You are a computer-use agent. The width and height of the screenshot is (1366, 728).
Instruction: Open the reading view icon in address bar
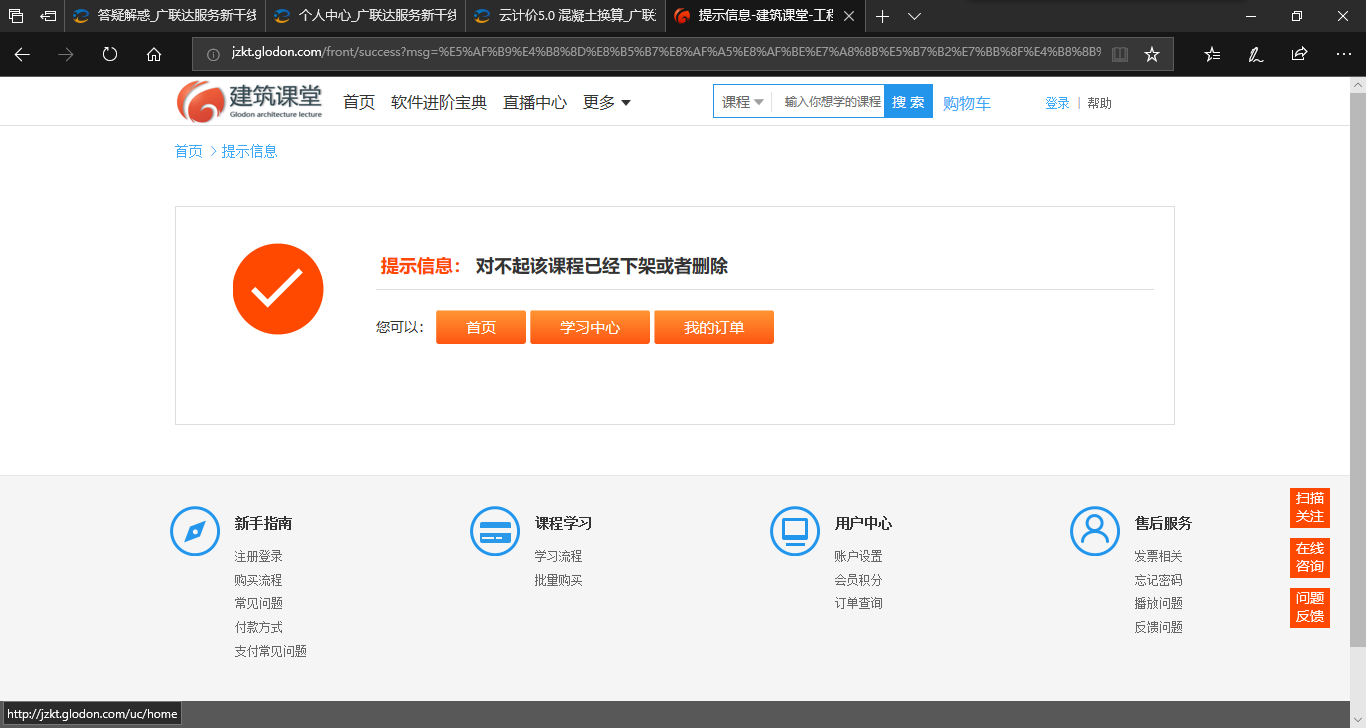click(1120, 54)
